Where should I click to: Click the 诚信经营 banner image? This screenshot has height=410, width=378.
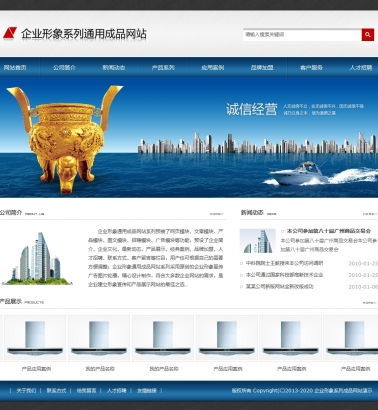[189, 137]
